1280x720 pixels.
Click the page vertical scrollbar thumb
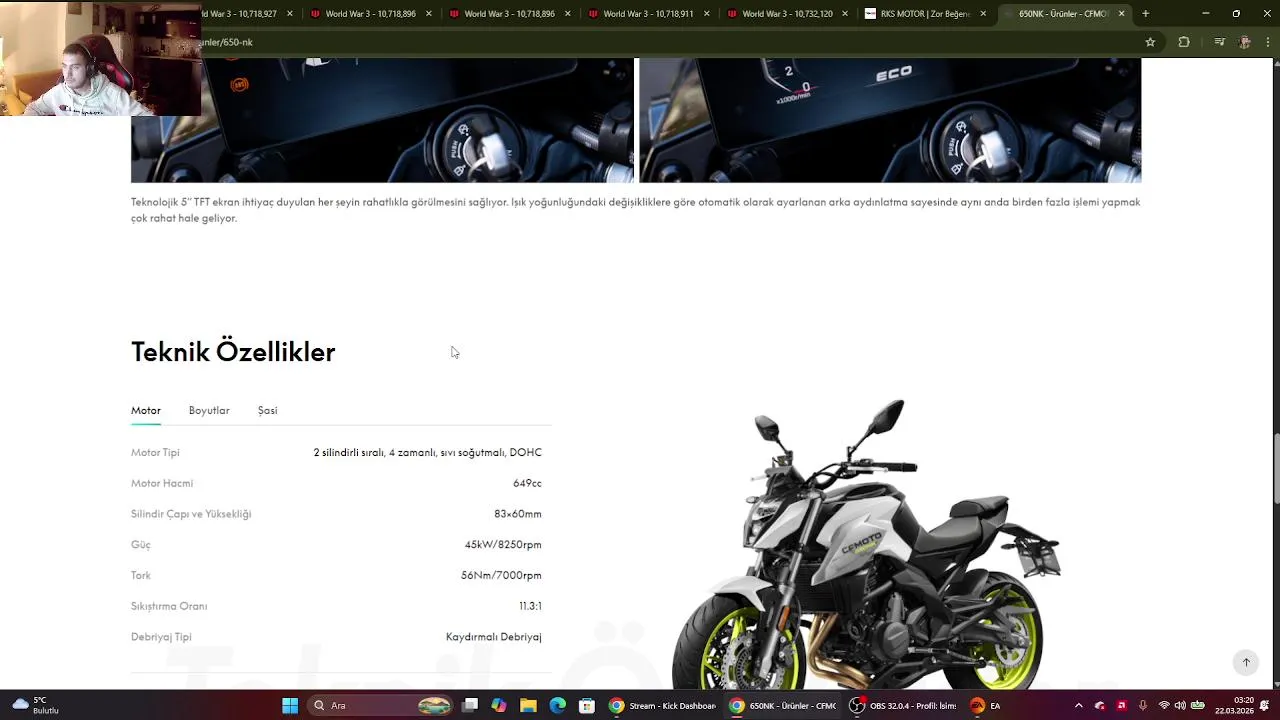pos(1275,467)
